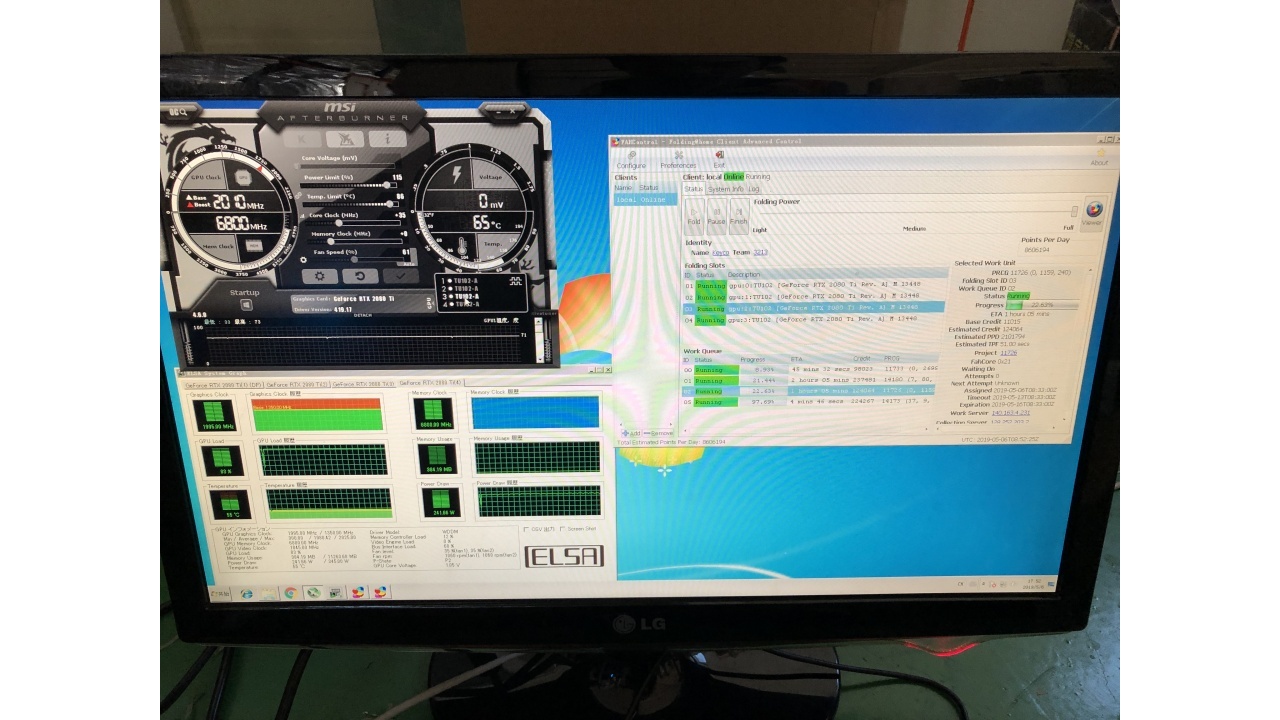Switch to FAHControl Status tab
This screenshot has height=720, width=1280.
tap(693, 188)
